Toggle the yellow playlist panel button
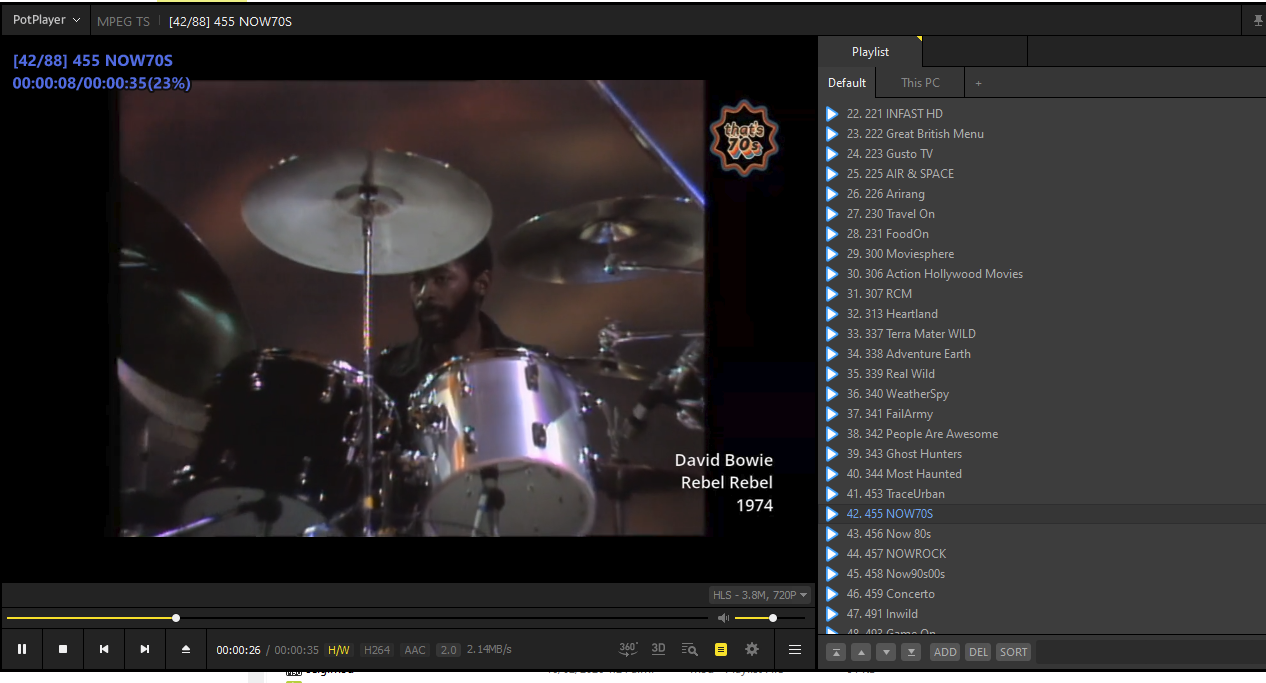 (x=721, y=649)
